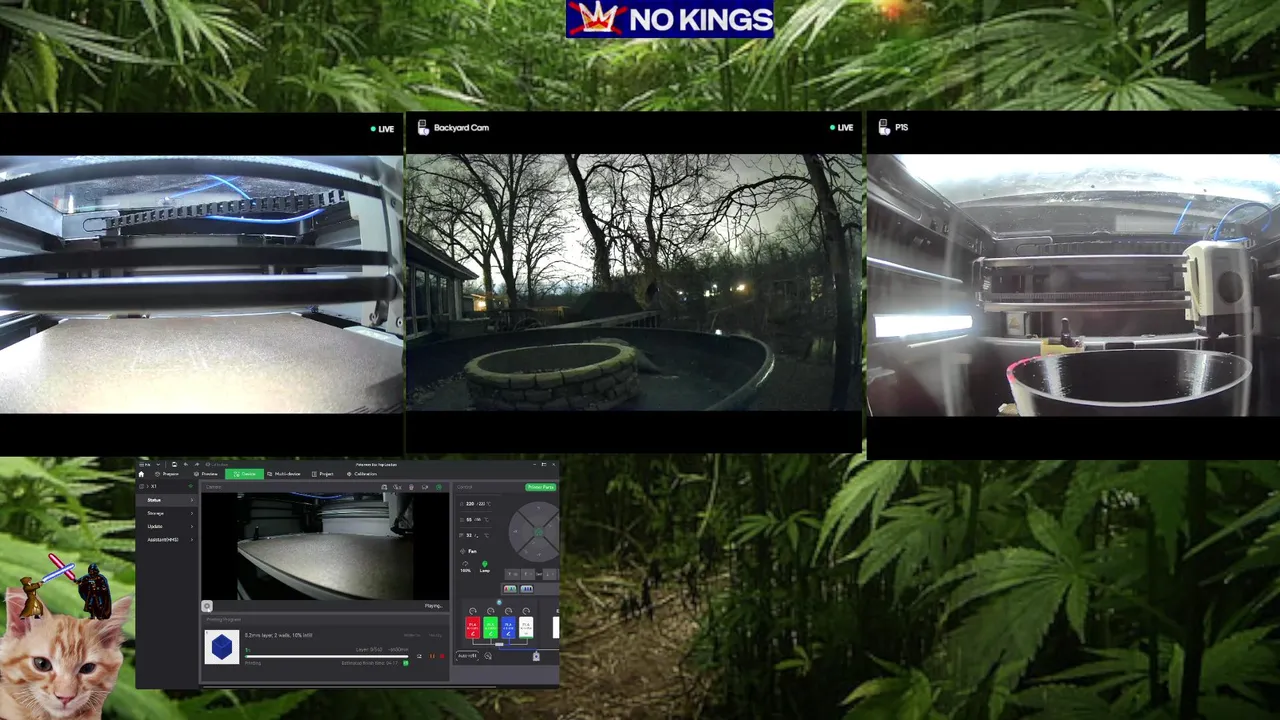This screenshot has height=720, width=1280.
Task: Select the blue PLA filament slot
Action: point(508,628)
